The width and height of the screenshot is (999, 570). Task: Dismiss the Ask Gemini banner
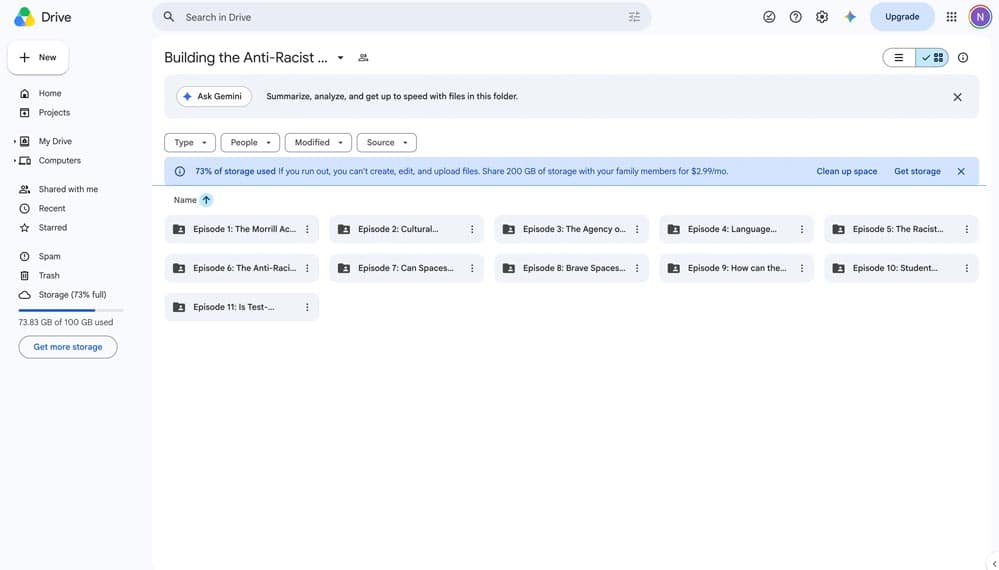click(x=957, y=97)
